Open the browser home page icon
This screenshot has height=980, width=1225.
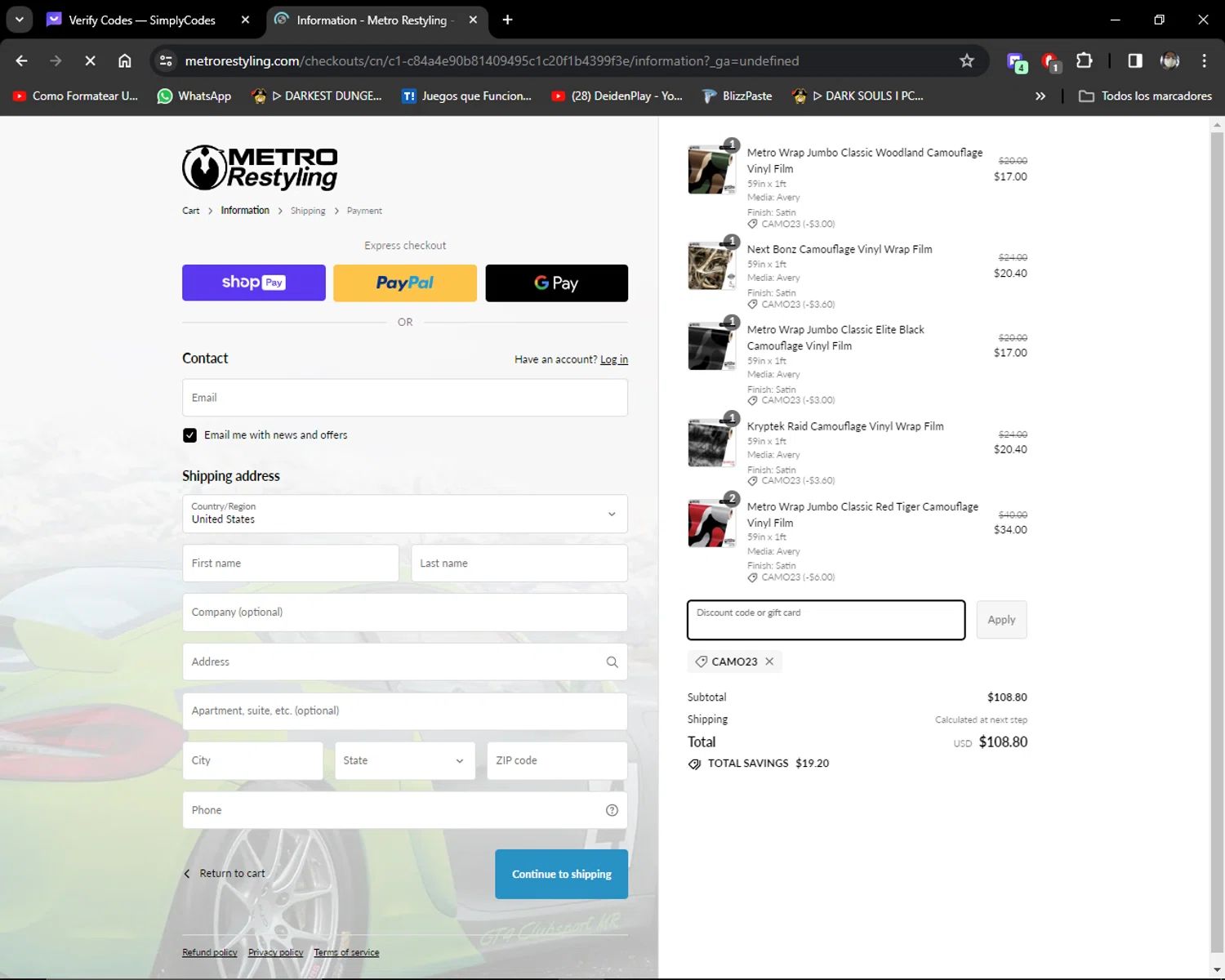click(124, 60)
